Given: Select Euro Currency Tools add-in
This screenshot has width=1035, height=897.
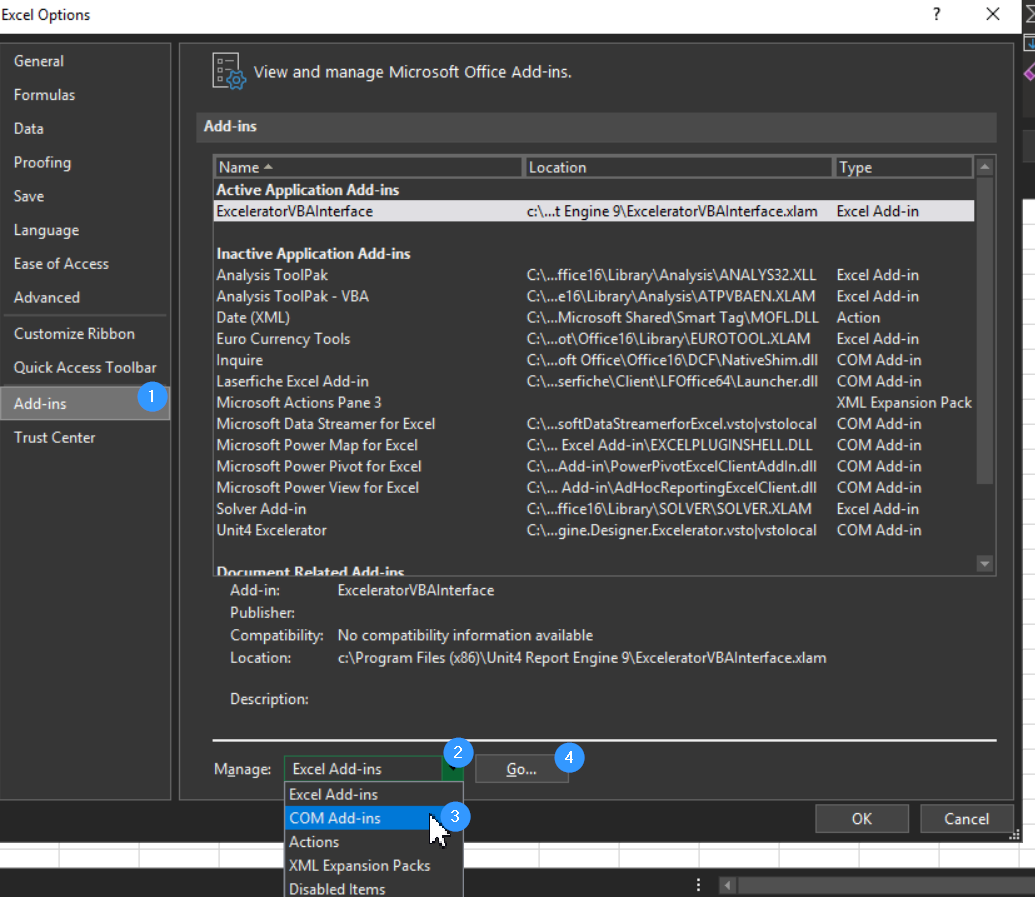Looking at the screenshot, I should click(594, 339).
